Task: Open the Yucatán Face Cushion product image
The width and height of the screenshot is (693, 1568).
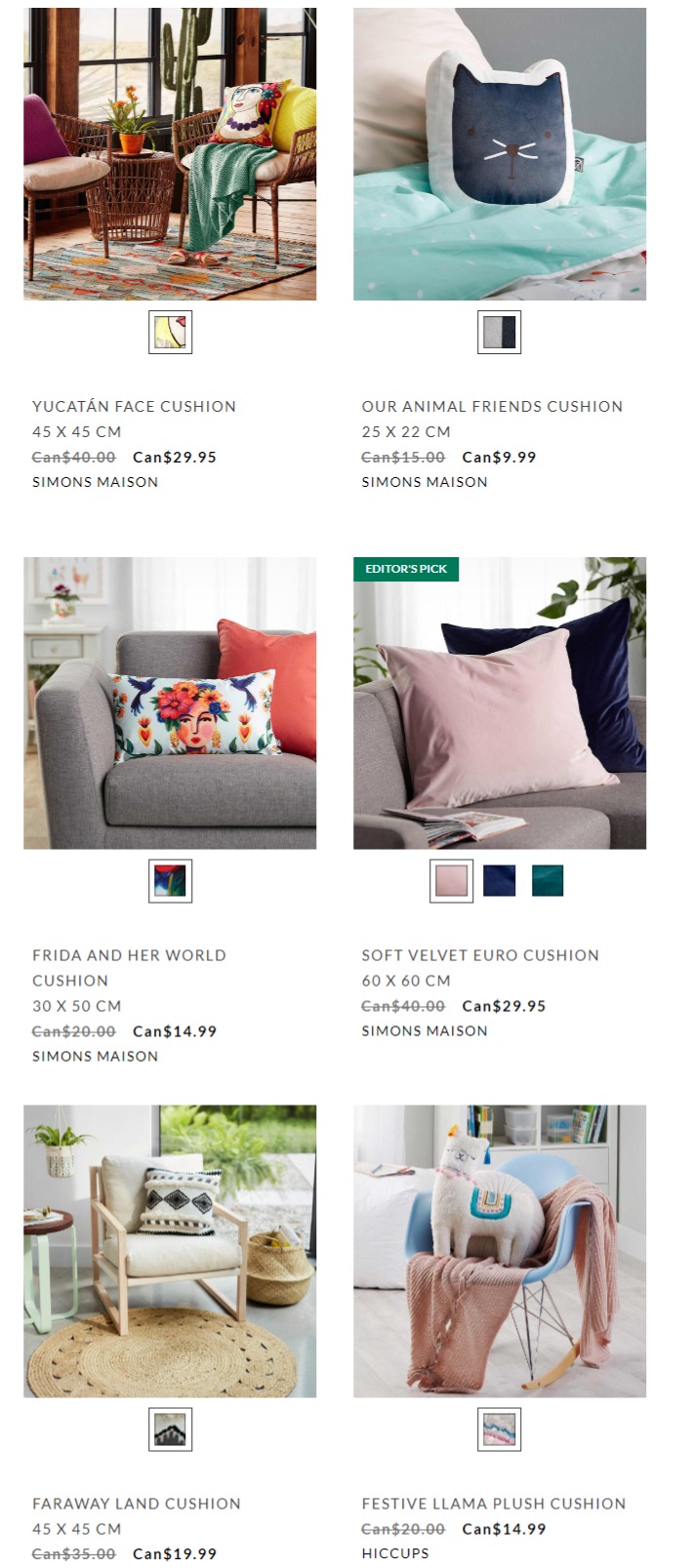Action: pos(170,154)
